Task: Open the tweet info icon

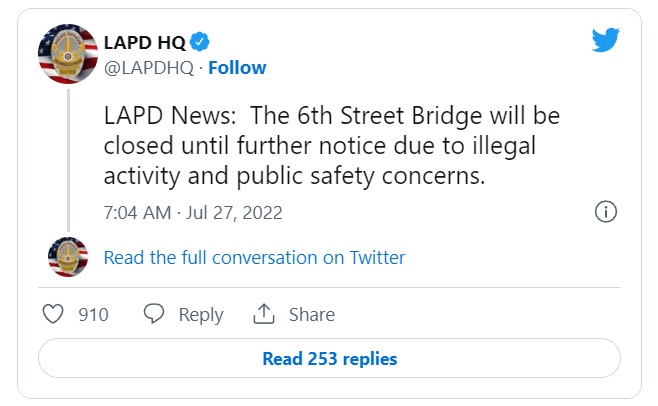Action: point(605,212)
